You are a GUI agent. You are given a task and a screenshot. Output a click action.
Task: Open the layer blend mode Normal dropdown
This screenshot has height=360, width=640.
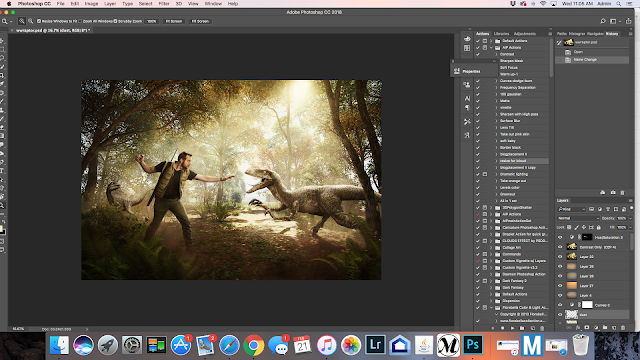coord(578,218)
